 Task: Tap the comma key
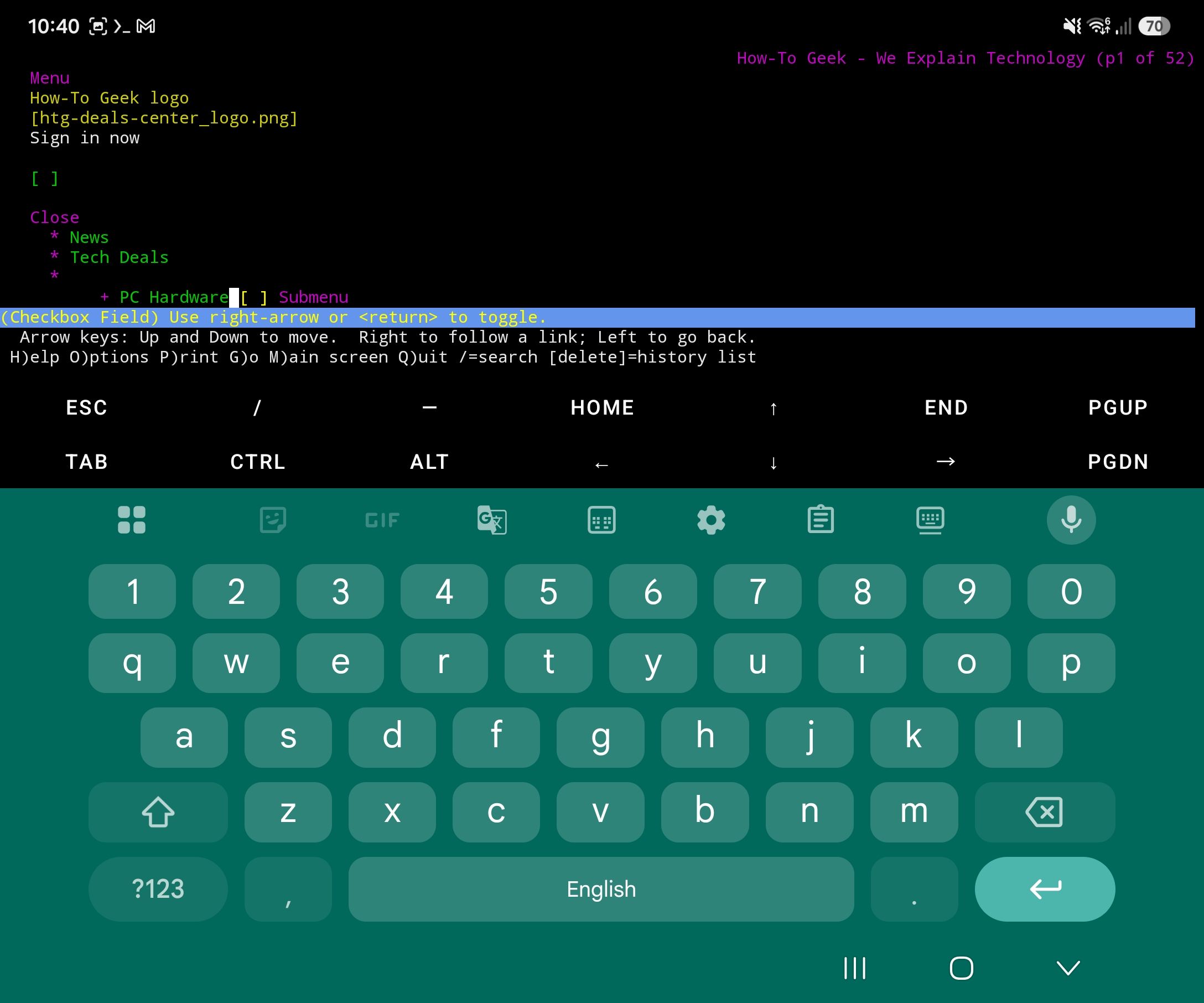288,889
